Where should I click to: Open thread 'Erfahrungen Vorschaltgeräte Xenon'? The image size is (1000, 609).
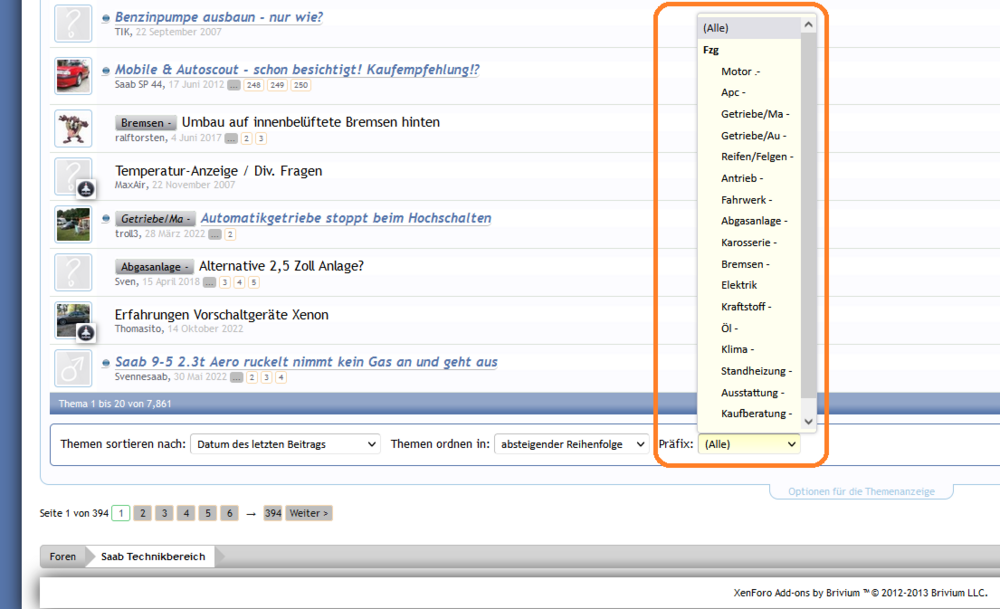(222, 314)
